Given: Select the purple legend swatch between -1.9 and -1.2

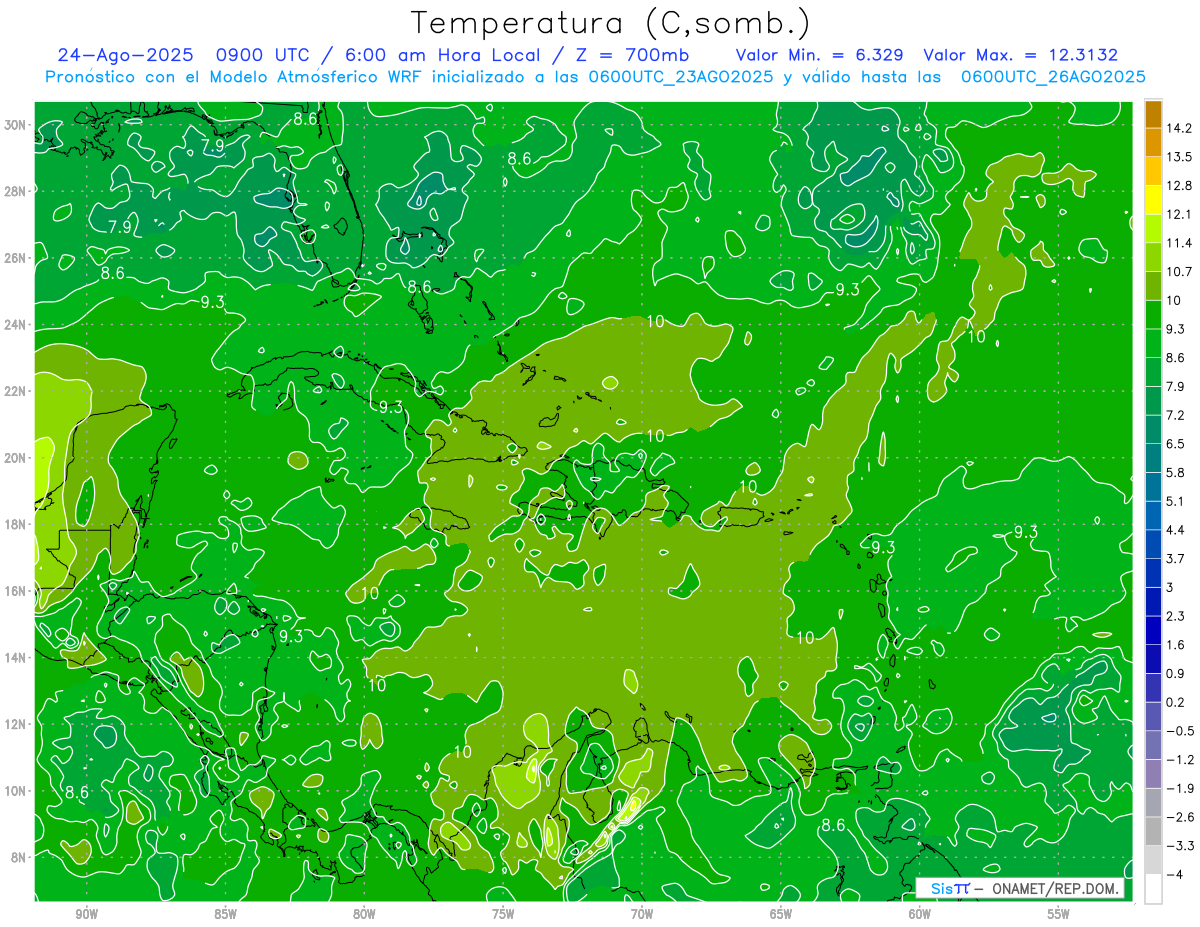Looking at the screenshot, I should coord(1153,773).
